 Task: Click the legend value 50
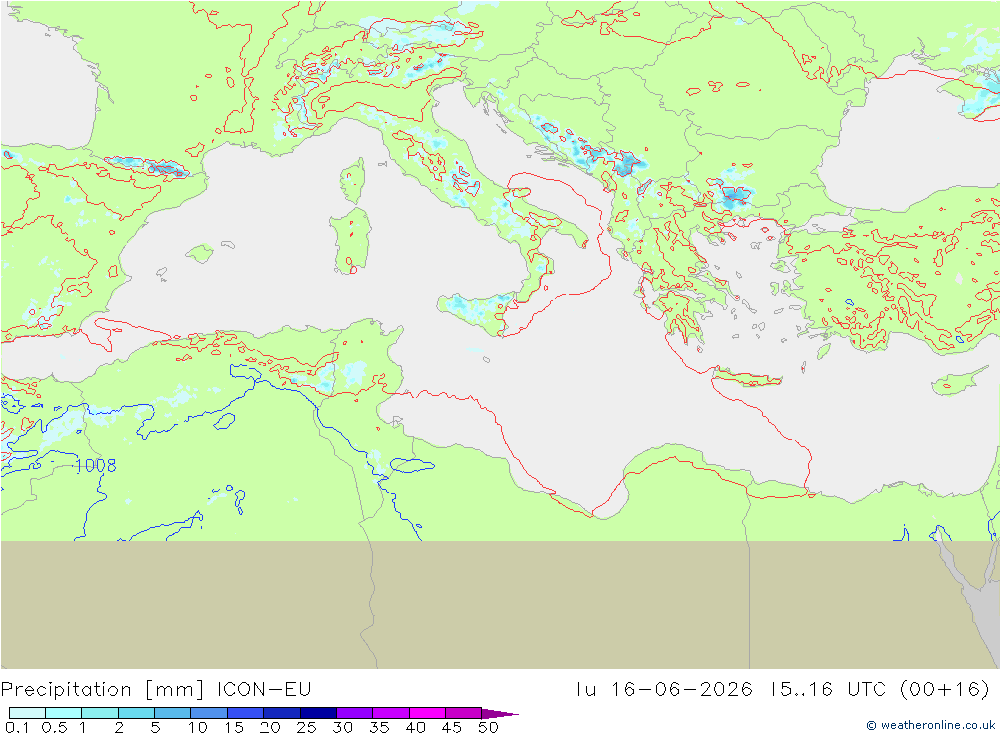click(x=488, y=727)
